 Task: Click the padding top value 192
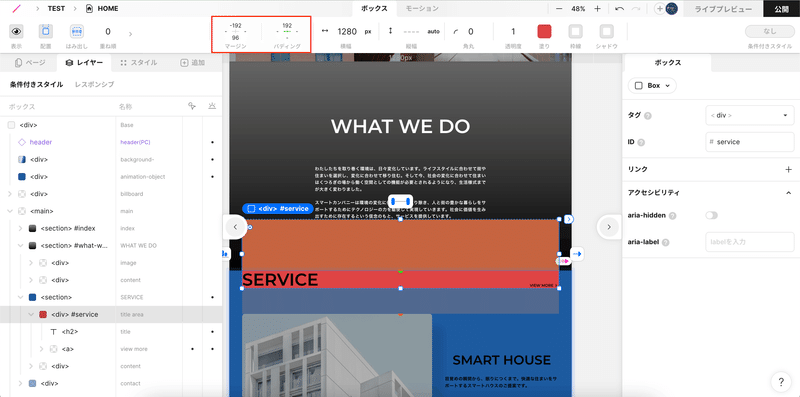click(x=287, y=25)
